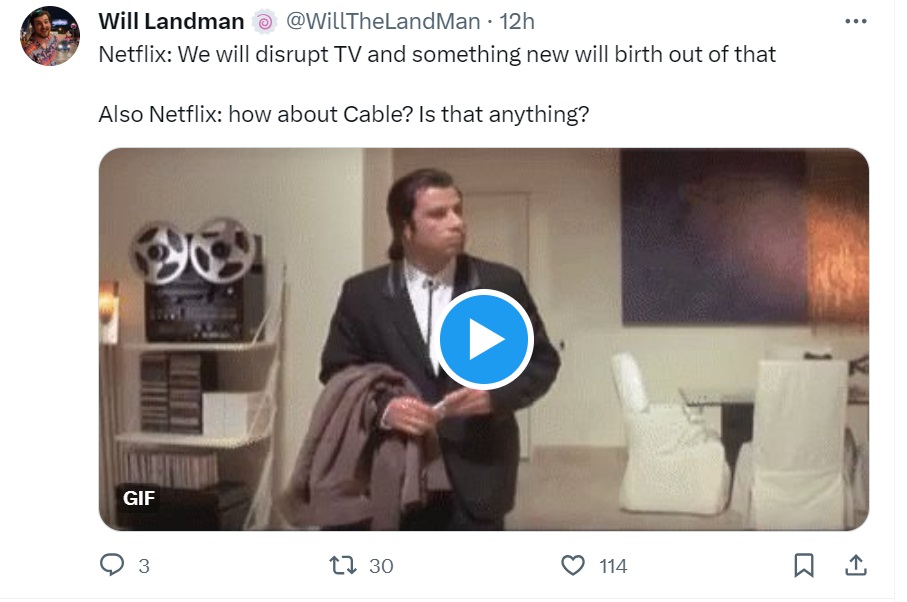Repost the tweet with the retweet icon

(x=343, y=566)
